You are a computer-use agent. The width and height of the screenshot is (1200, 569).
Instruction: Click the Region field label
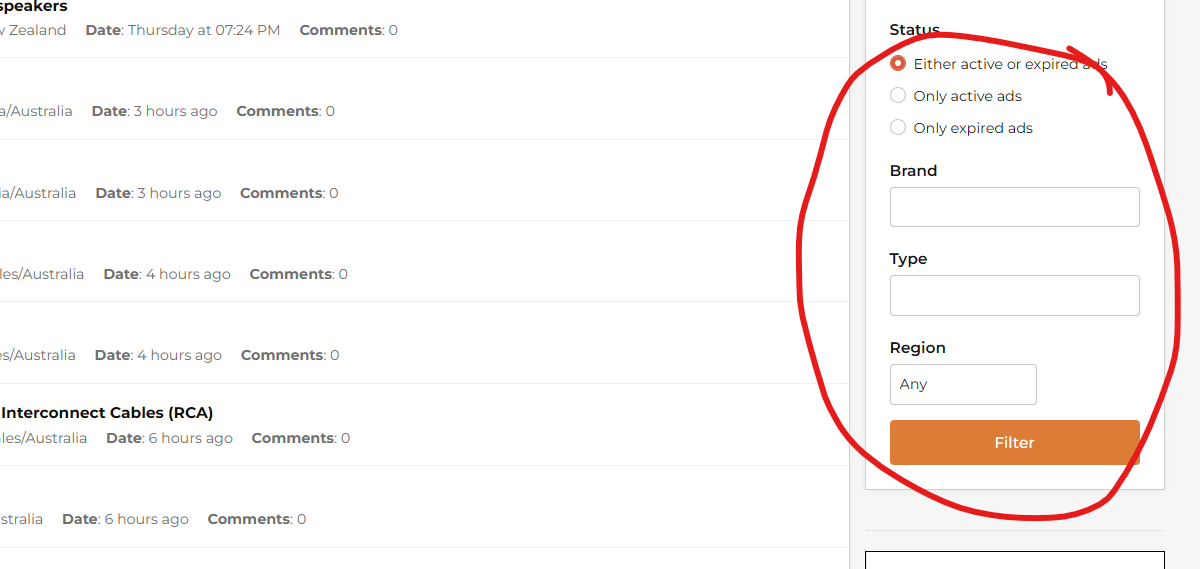tap(917, 348)
